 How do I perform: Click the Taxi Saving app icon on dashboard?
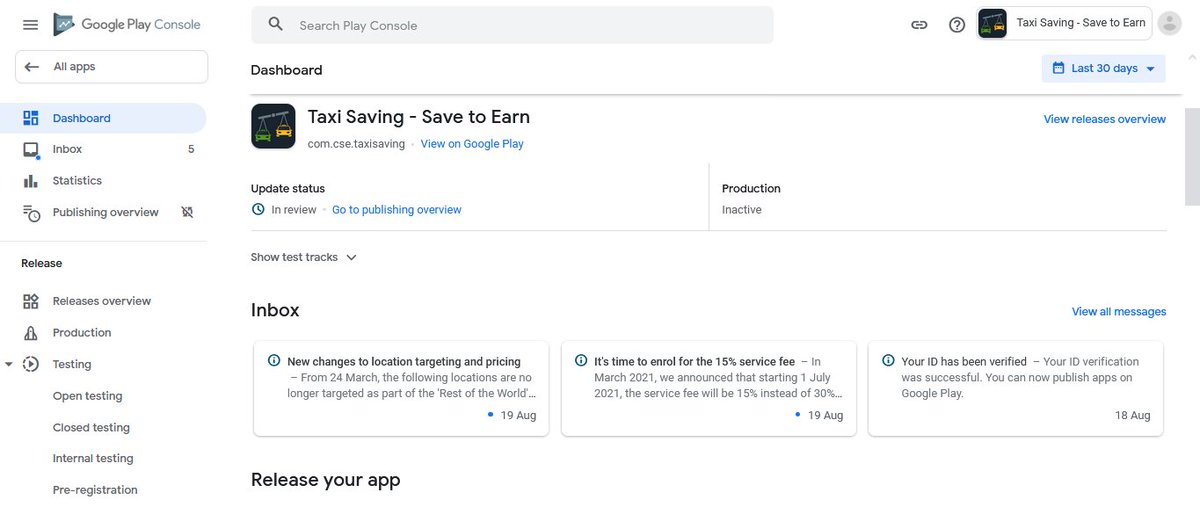click(273, 126)
